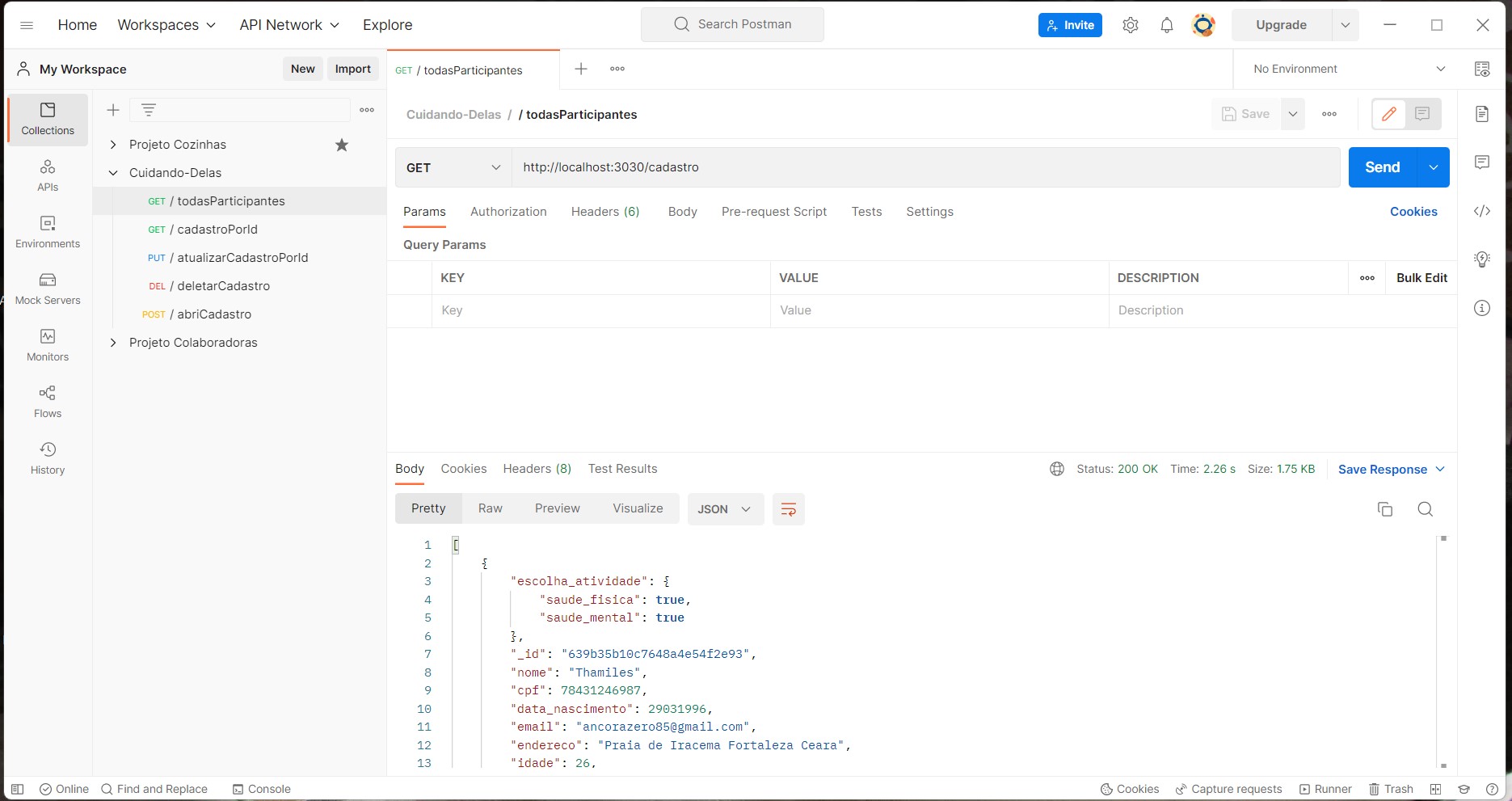
Task: Open the JSON format dropdown
Action: click(x=724, y=508)
